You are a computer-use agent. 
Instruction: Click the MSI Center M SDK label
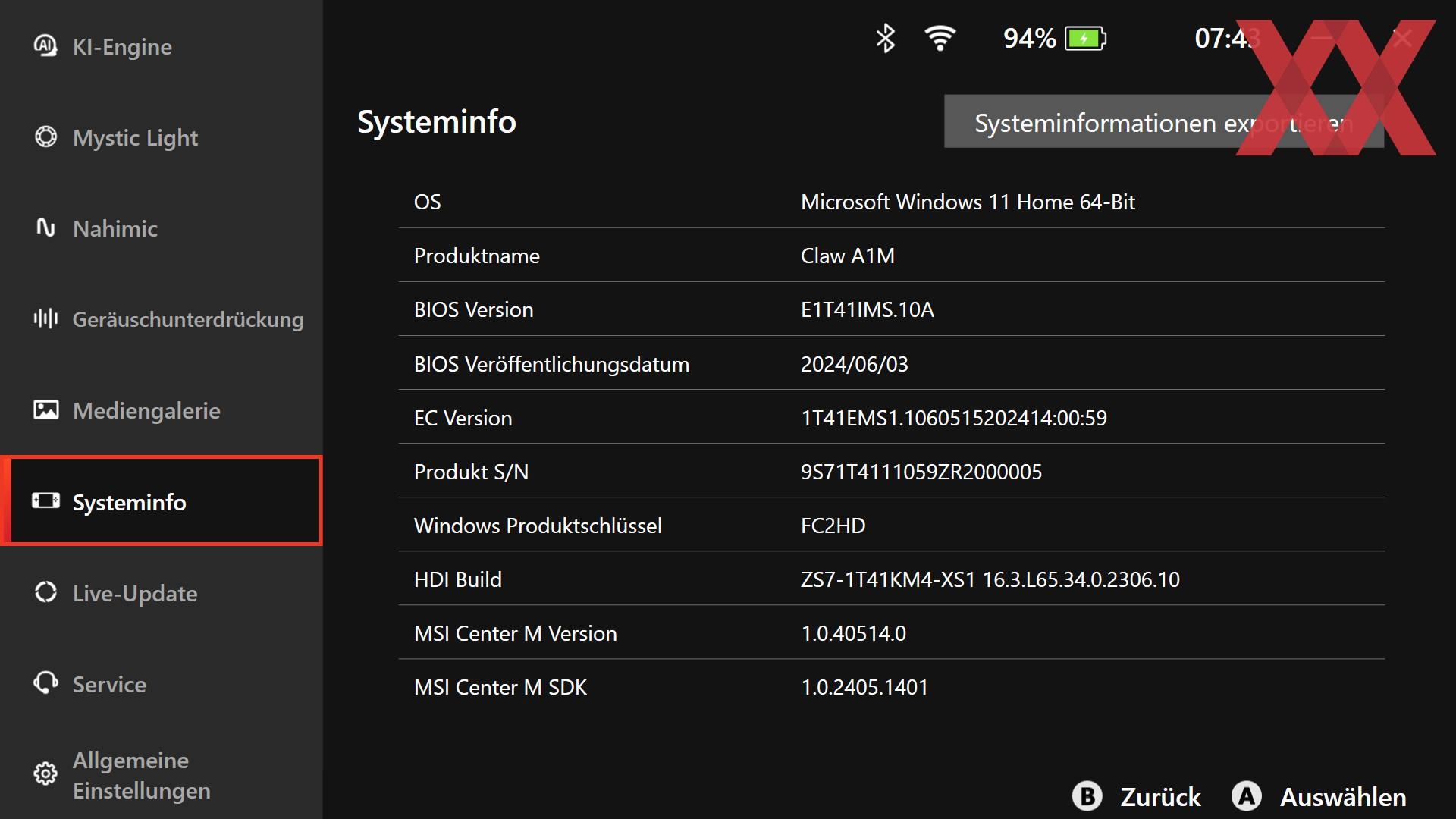tap(500, 687)
